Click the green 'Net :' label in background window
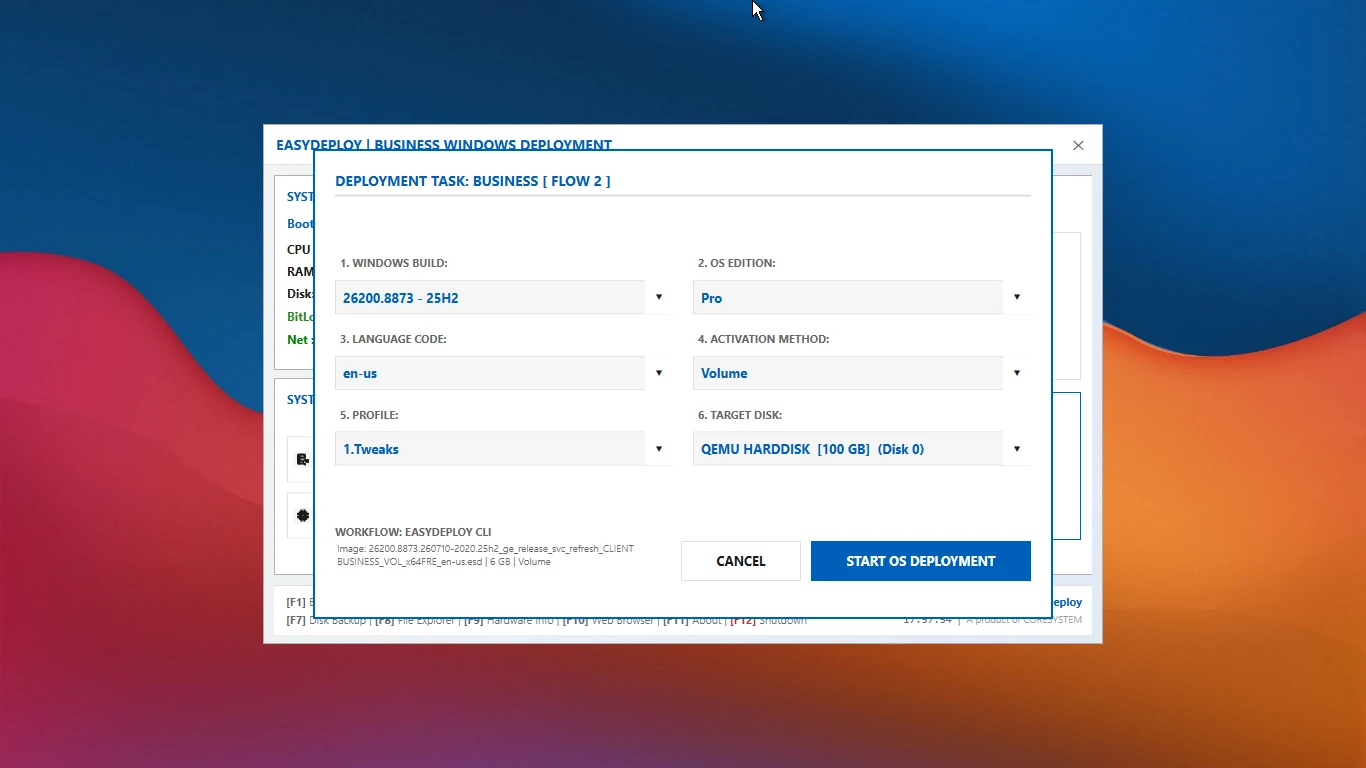The image size is (1366, 768). [x=298, y=339]
